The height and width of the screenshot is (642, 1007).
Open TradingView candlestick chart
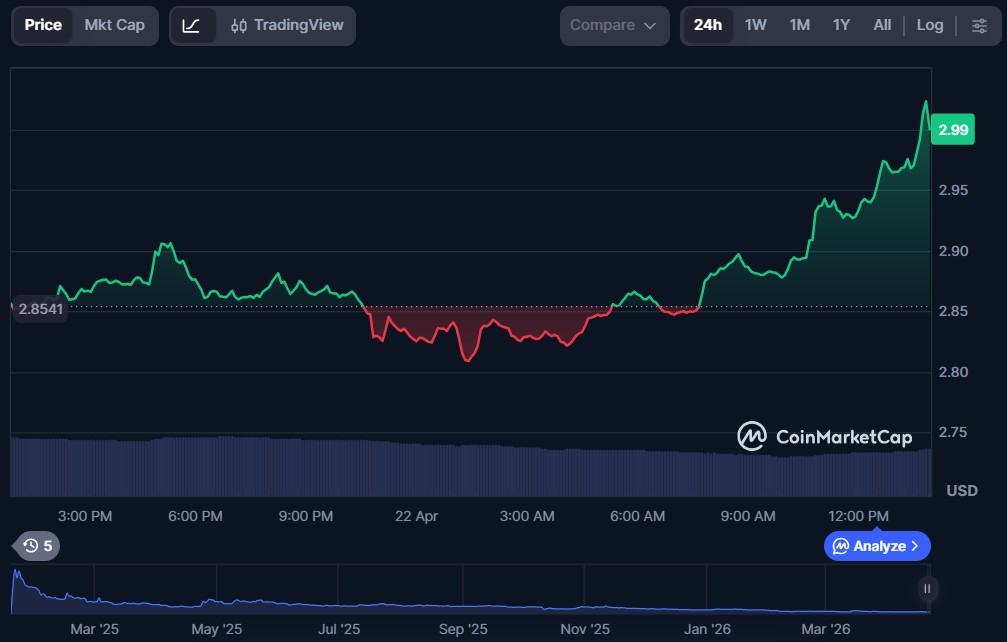(x=286, y=25)
